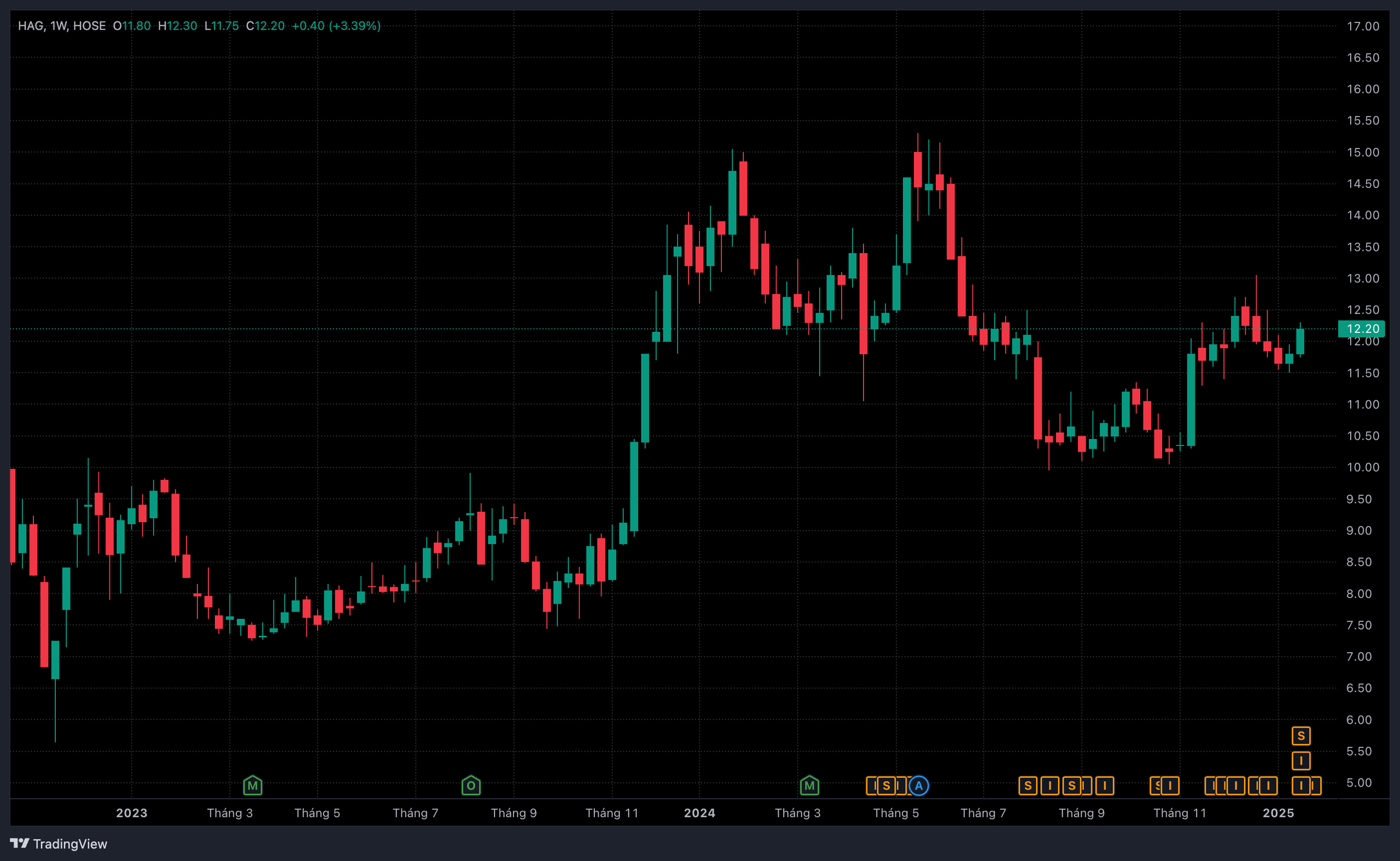Click the 7.00 price scale label
The image size is (1400, 861).
pyautogui.click(x=1358, y=656)
